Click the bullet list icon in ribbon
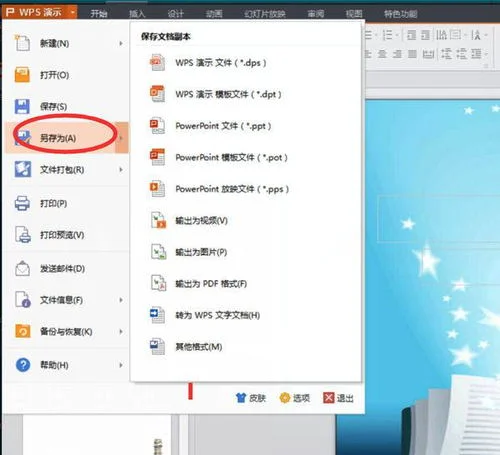Image resolution: width=500 pixels, height=455 pixels. (369, 35)
